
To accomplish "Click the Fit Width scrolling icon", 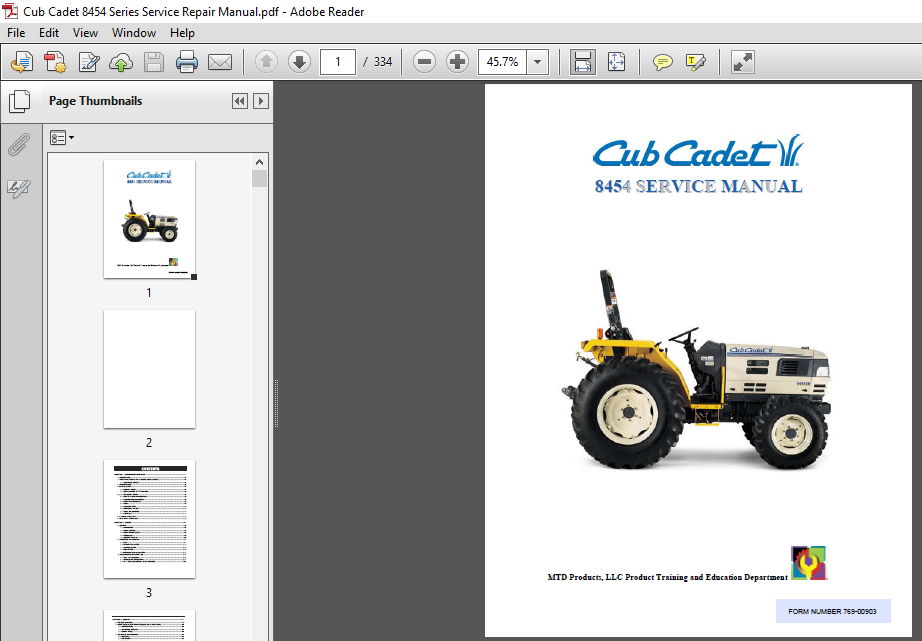I will (582, 62).
